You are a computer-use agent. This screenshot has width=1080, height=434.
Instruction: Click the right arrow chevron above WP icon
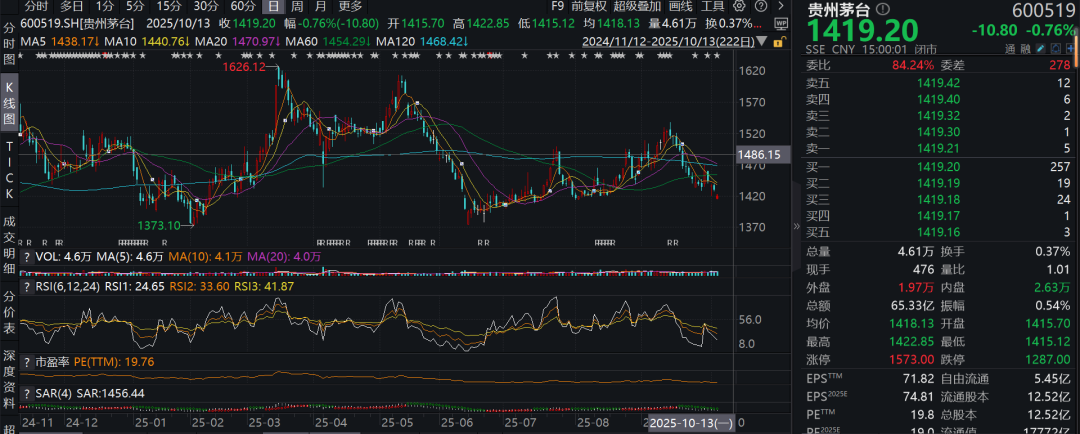coord(781,6)
